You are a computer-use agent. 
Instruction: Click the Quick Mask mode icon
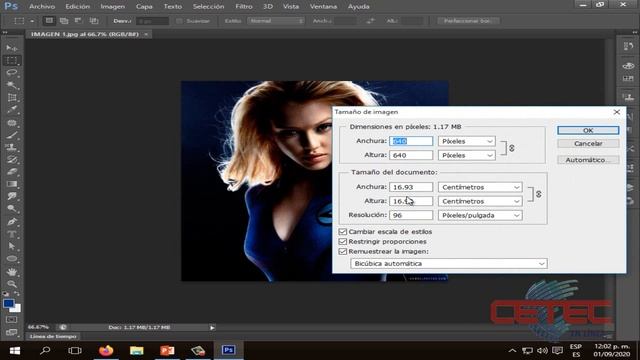(11, 320)
